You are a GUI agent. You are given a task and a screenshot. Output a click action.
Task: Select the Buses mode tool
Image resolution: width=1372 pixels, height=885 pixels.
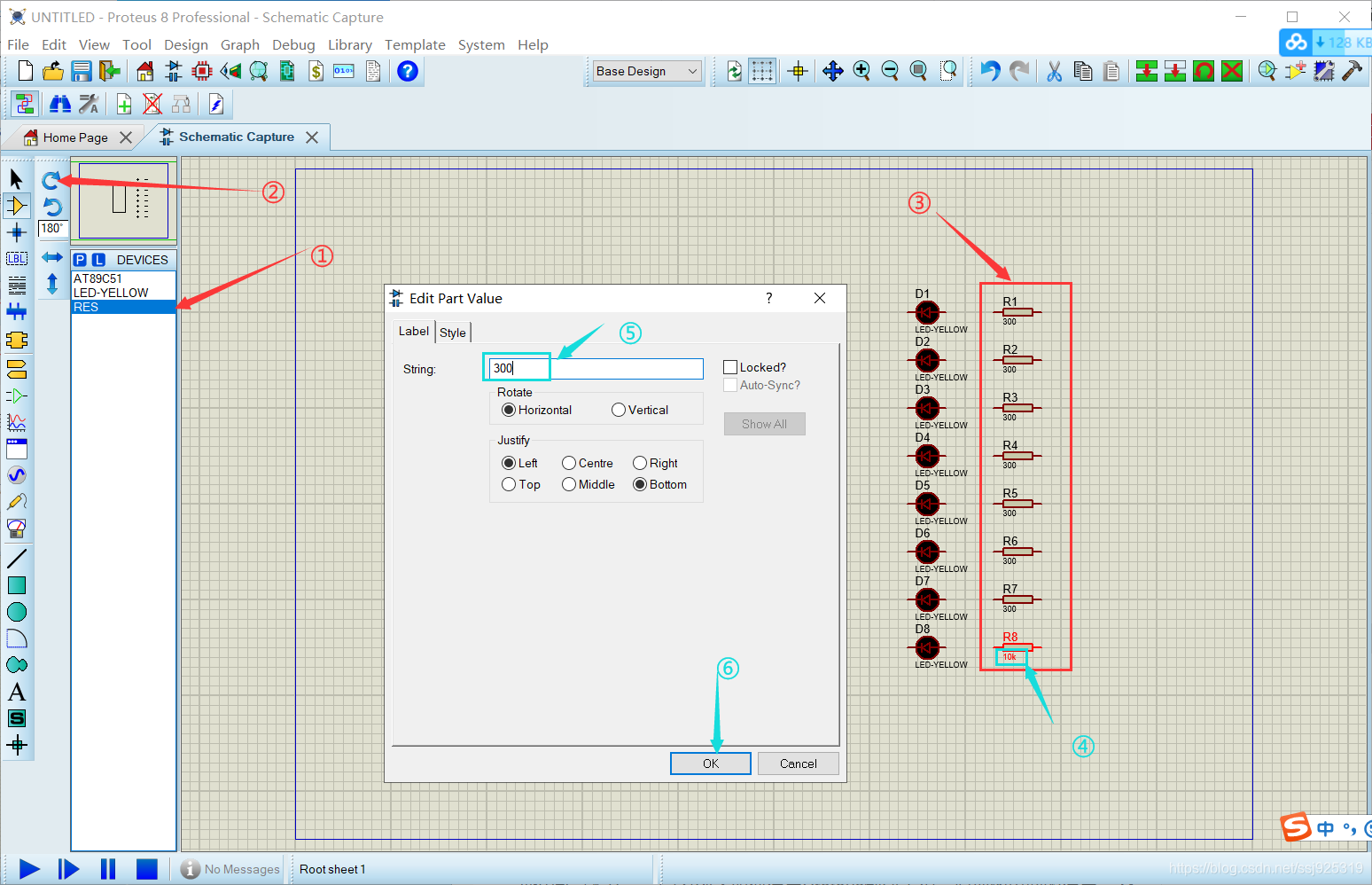click(16, 312)
